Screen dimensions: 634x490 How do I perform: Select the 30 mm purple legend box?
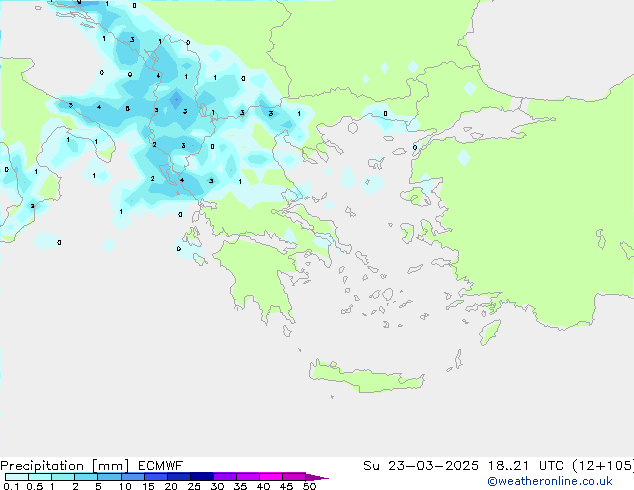pyautogui.click(x=225, y=477)
